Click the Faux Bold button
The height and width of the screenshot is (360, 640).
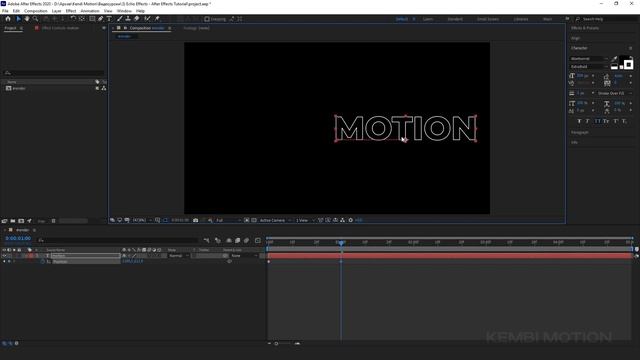[x=579, y=121]
